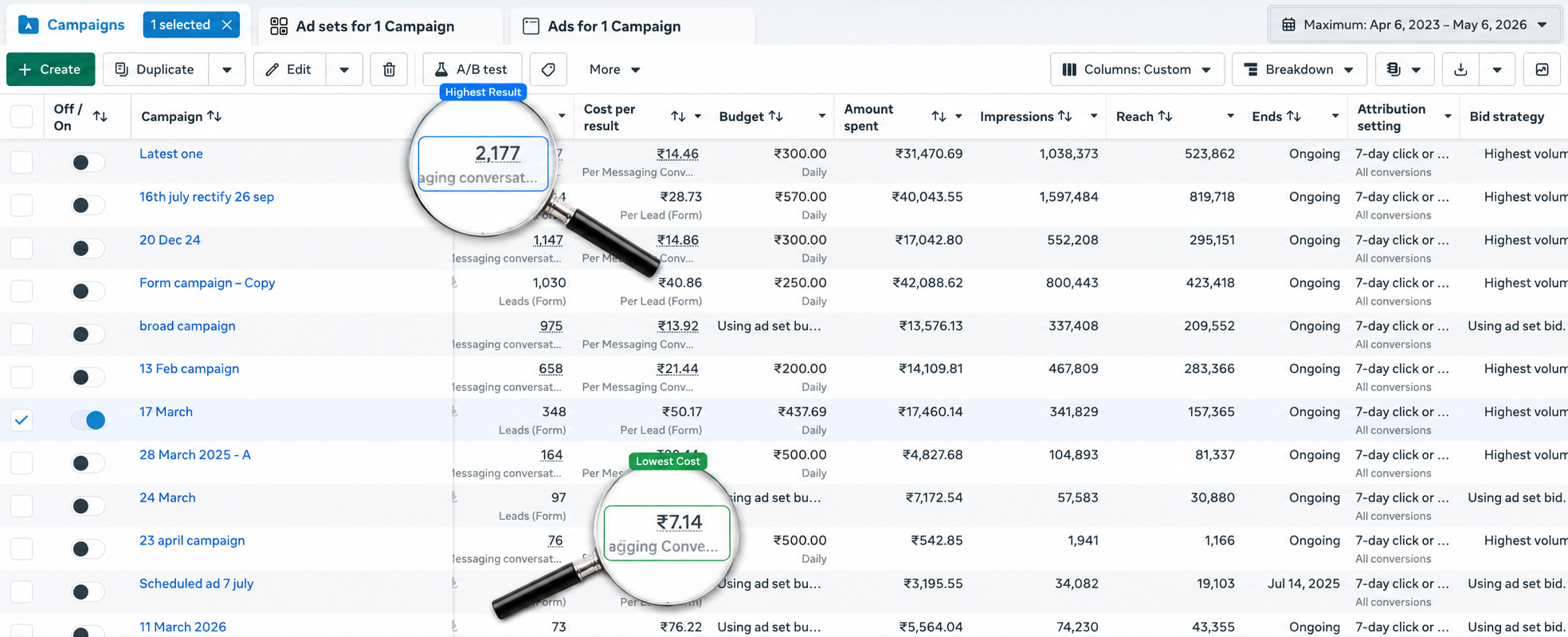Viewport: 1568px width, 637px height.
Task: Toggle the 16th july rectify 26 sep switch
Action: [x=87, y=206]
